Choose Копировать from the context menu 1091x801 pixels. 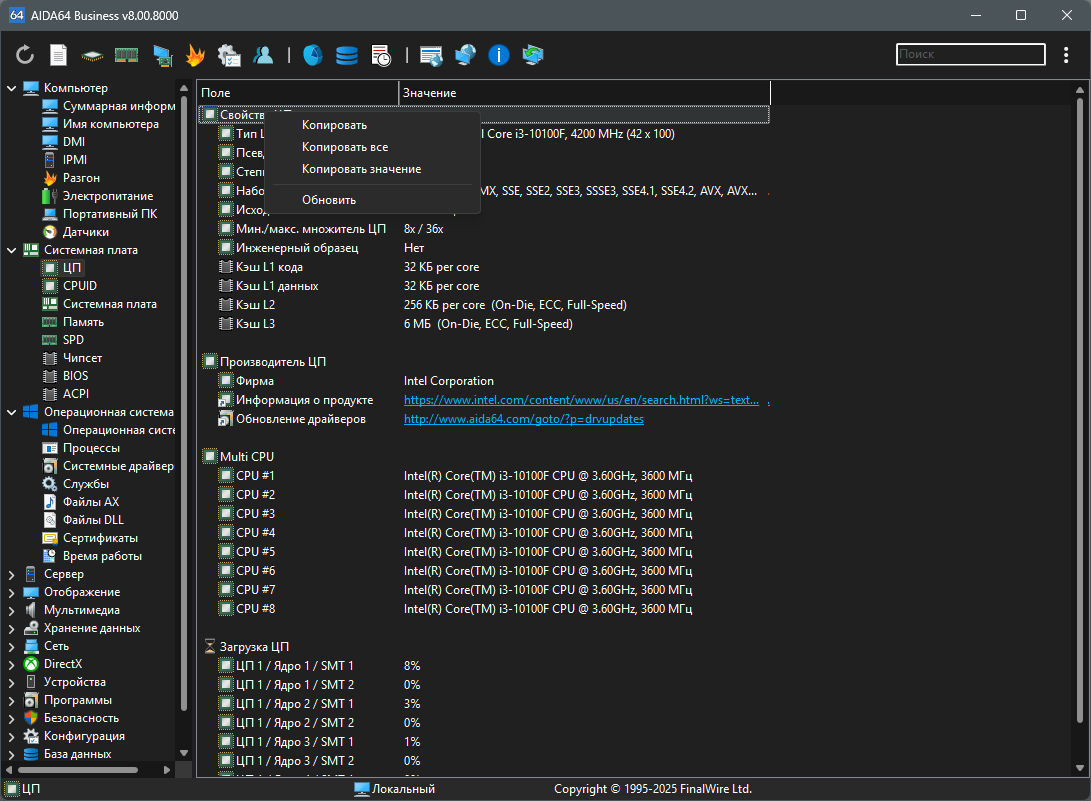click(373, 125)
